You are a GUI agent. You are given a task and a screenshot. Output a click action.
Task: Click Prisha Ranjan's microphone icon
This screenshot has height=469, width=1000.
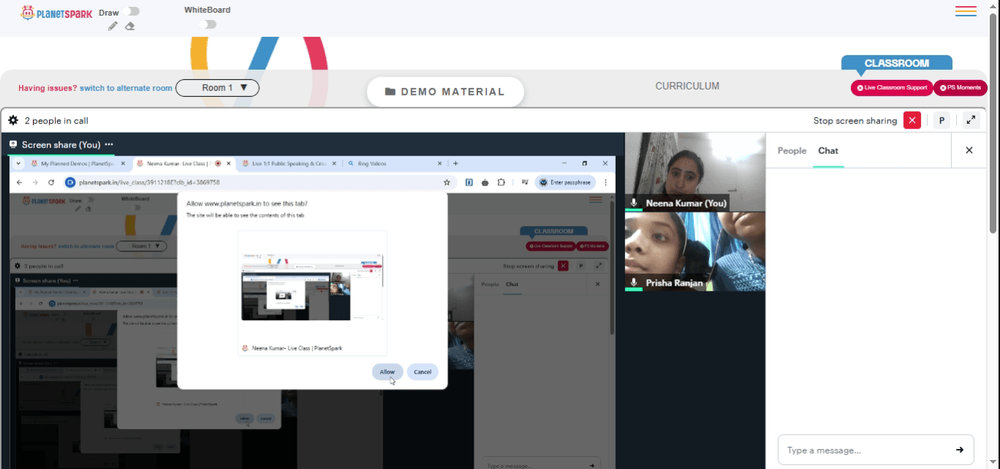634,283
